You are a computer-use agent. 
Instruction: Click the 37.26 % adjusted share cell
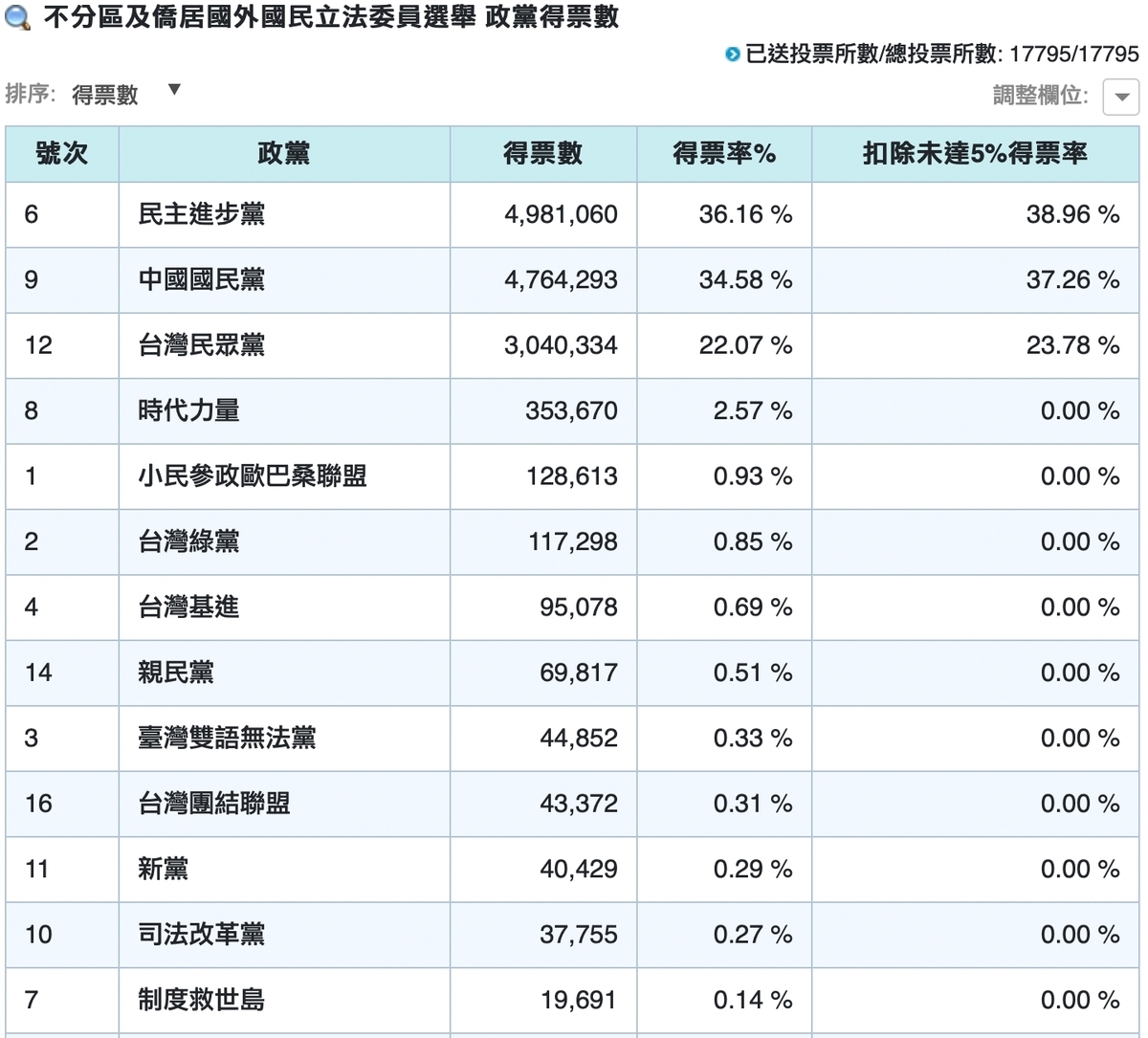click(976, 280)
